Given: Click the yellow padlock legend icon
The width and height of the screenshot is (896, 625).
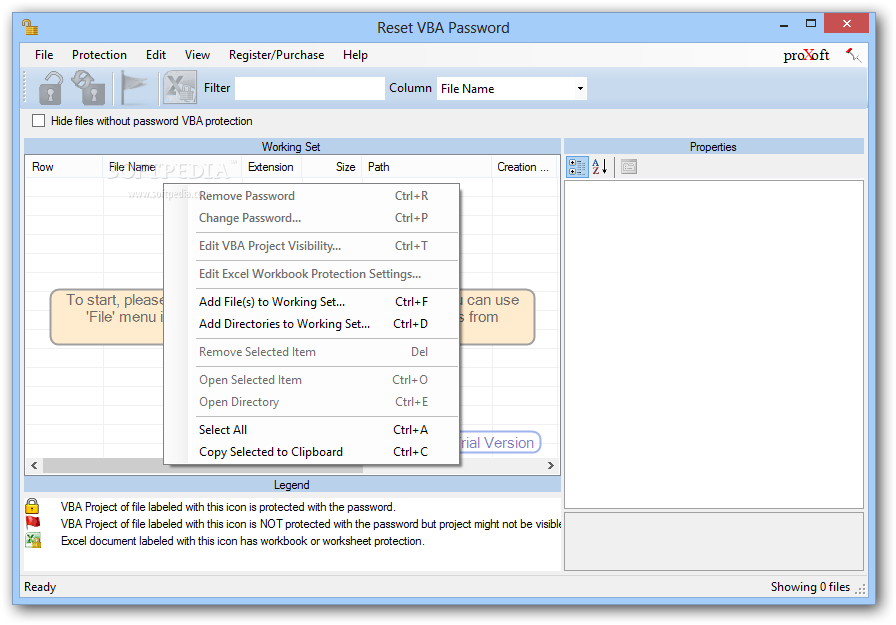Looking at the screenshot, I should (32, 506).
